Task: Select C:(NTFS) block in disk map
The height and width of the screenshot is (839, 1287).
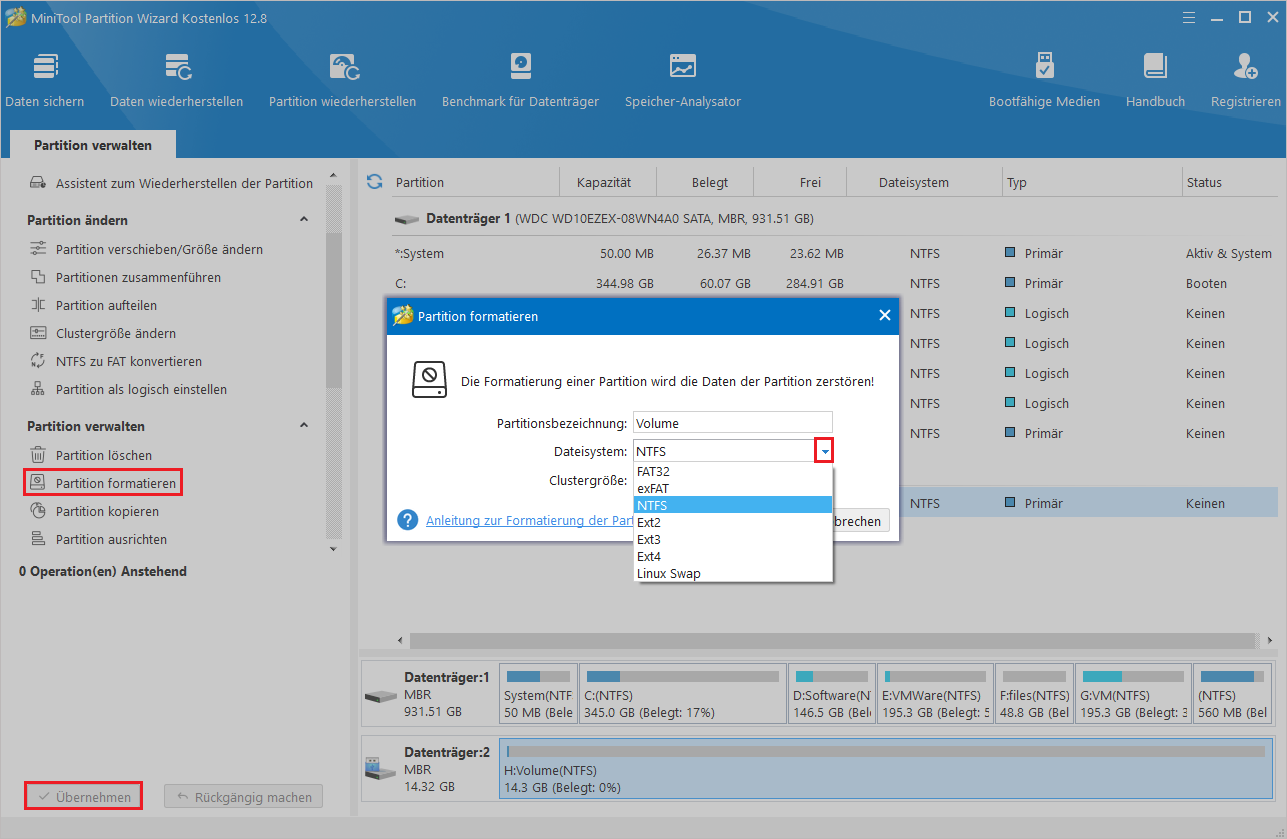Action: tap(682, 693)
